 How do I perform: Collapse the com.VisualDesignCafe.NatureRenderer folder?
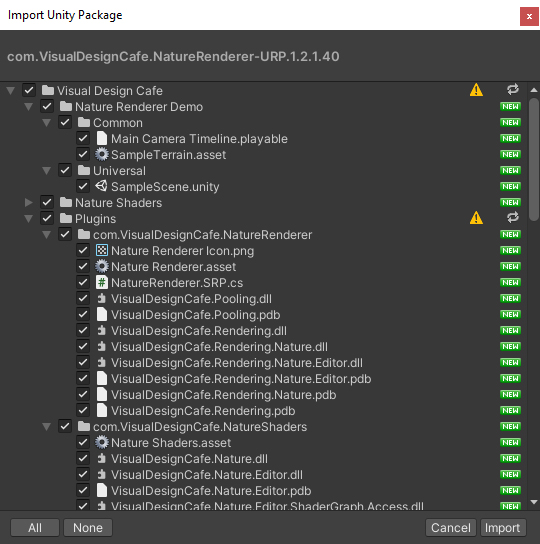tap(47, 235)
